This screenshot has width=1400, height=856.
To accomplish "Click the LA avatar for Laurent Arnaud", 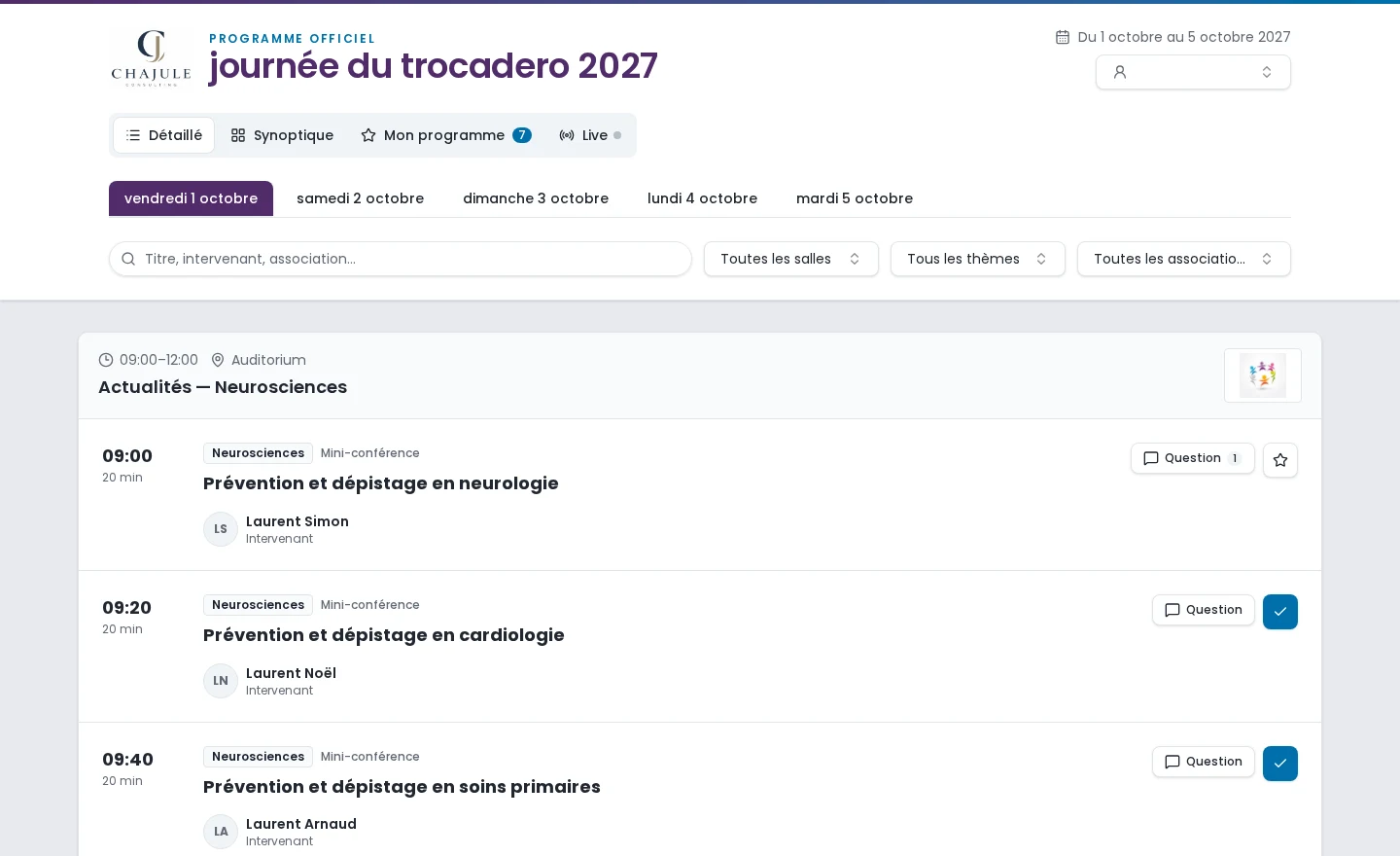I will [221, 832].
